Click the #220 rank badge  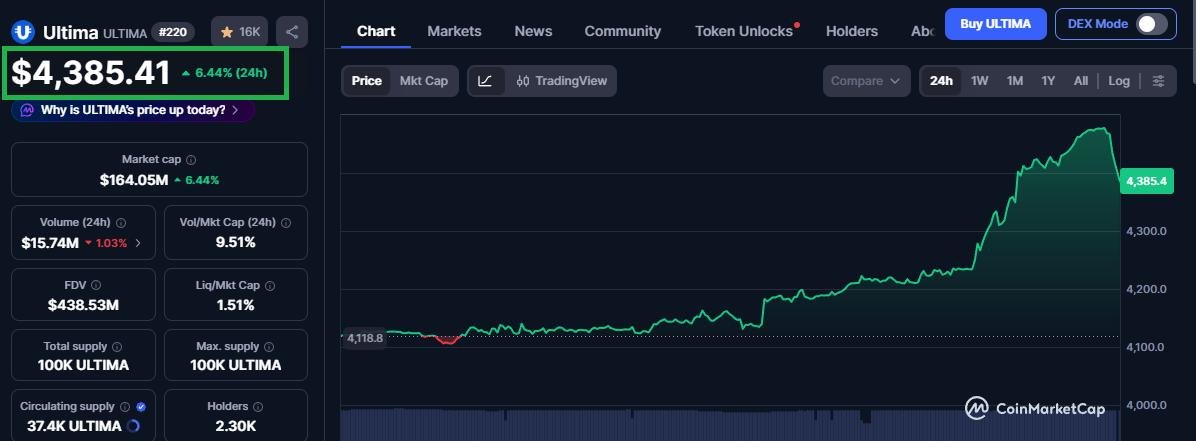pyautogui.click(x=173, y=32)
